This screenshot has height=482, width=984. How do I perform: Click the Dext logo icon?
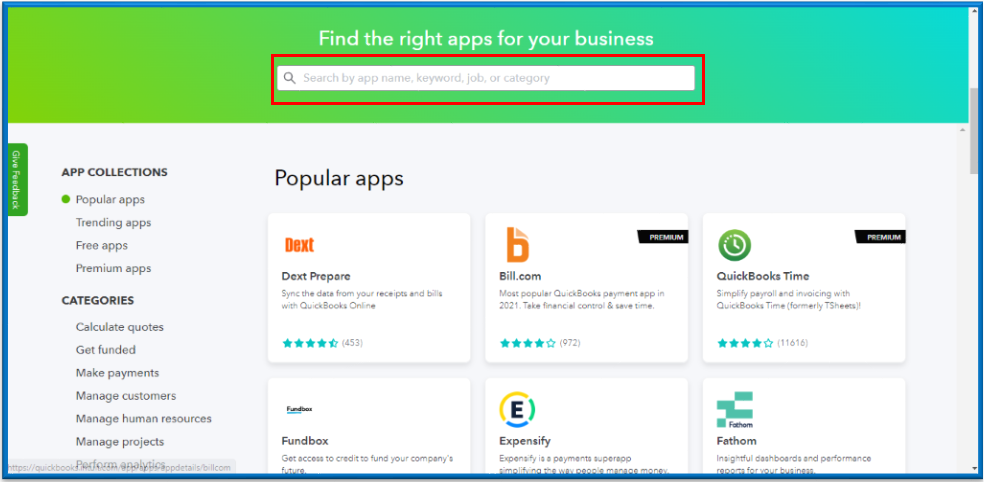pos(299,245)
